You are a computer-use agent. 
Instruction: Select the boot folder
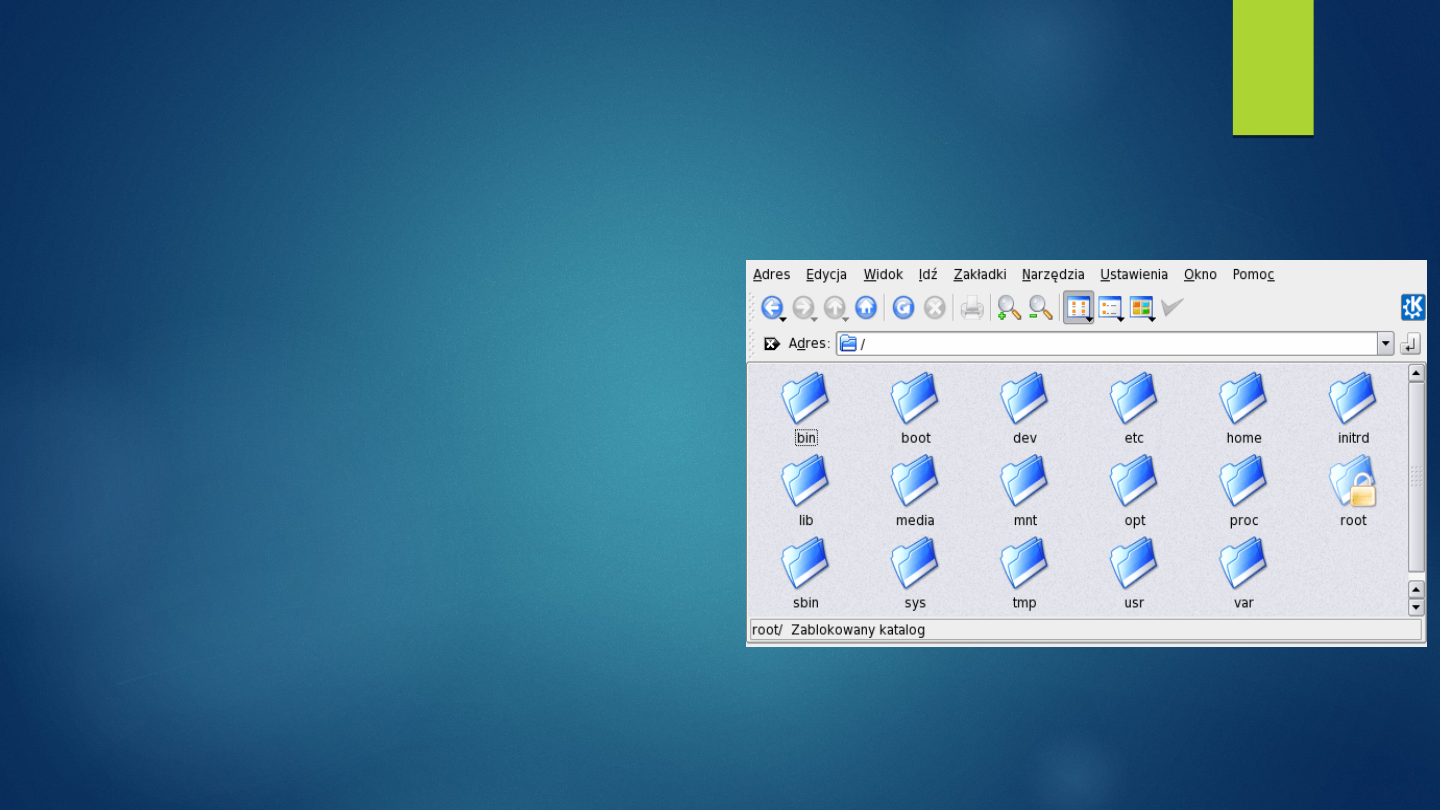coord(915,409)
